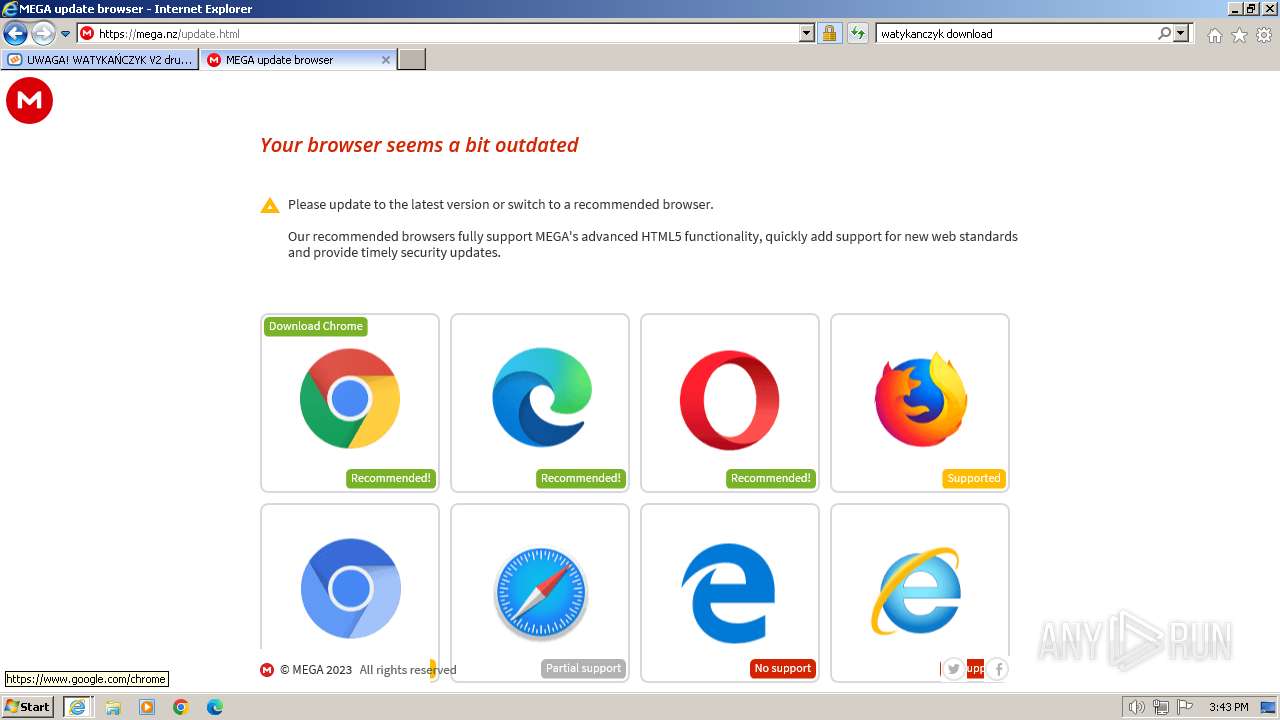Choose the Opera browser icon

[x=730, y=399]
